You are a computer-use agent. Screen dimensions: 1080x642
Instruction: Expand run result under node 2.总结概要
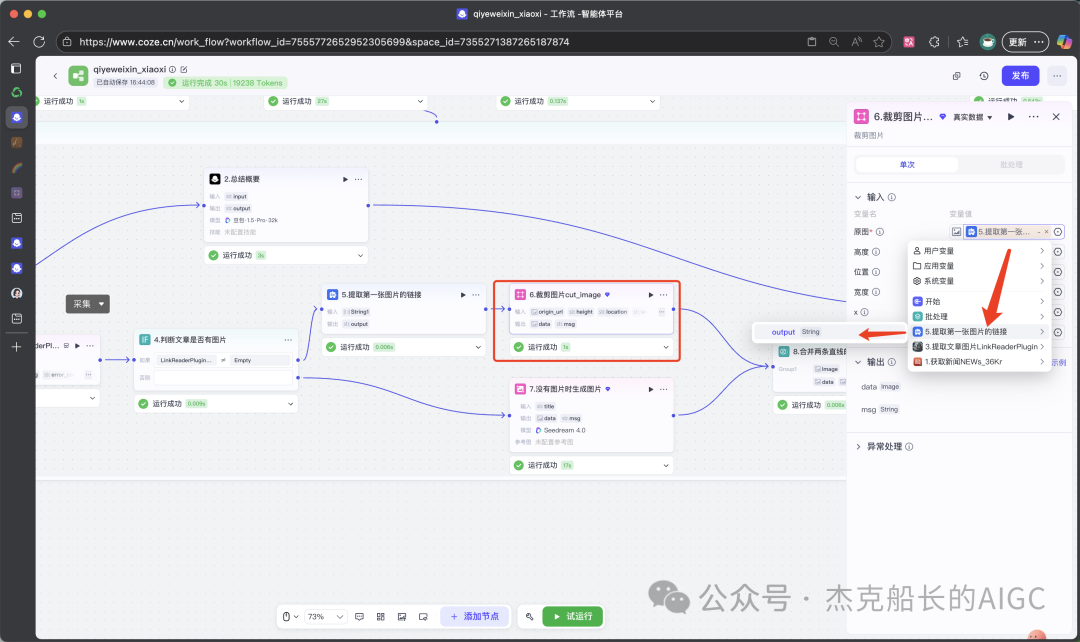[360, 256]
